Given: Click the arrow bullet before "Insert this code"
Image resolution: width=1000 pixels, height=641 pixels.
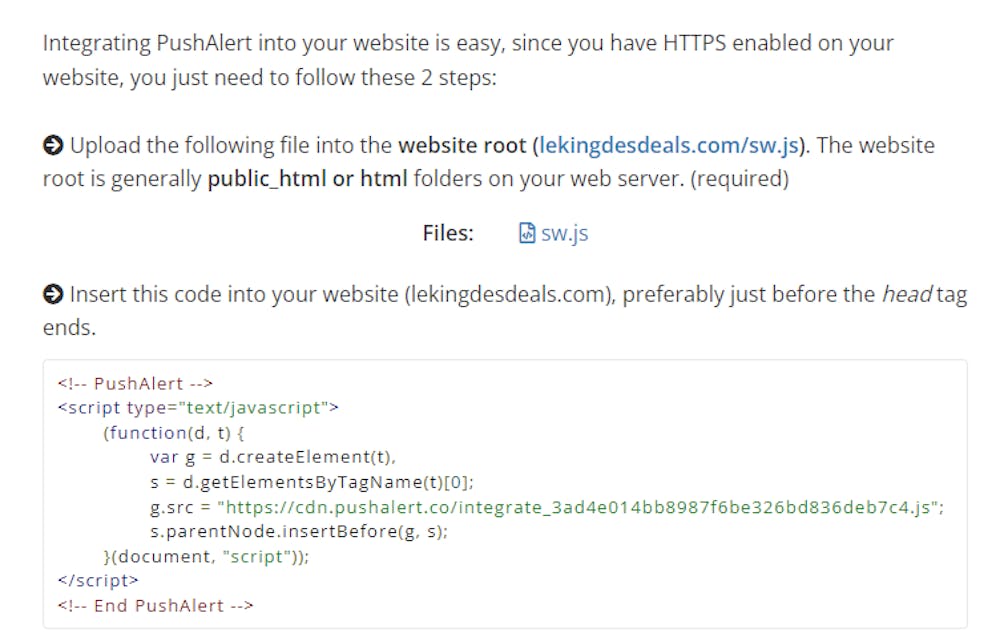Looking at the screenshot, I should [x=52, y=294].
